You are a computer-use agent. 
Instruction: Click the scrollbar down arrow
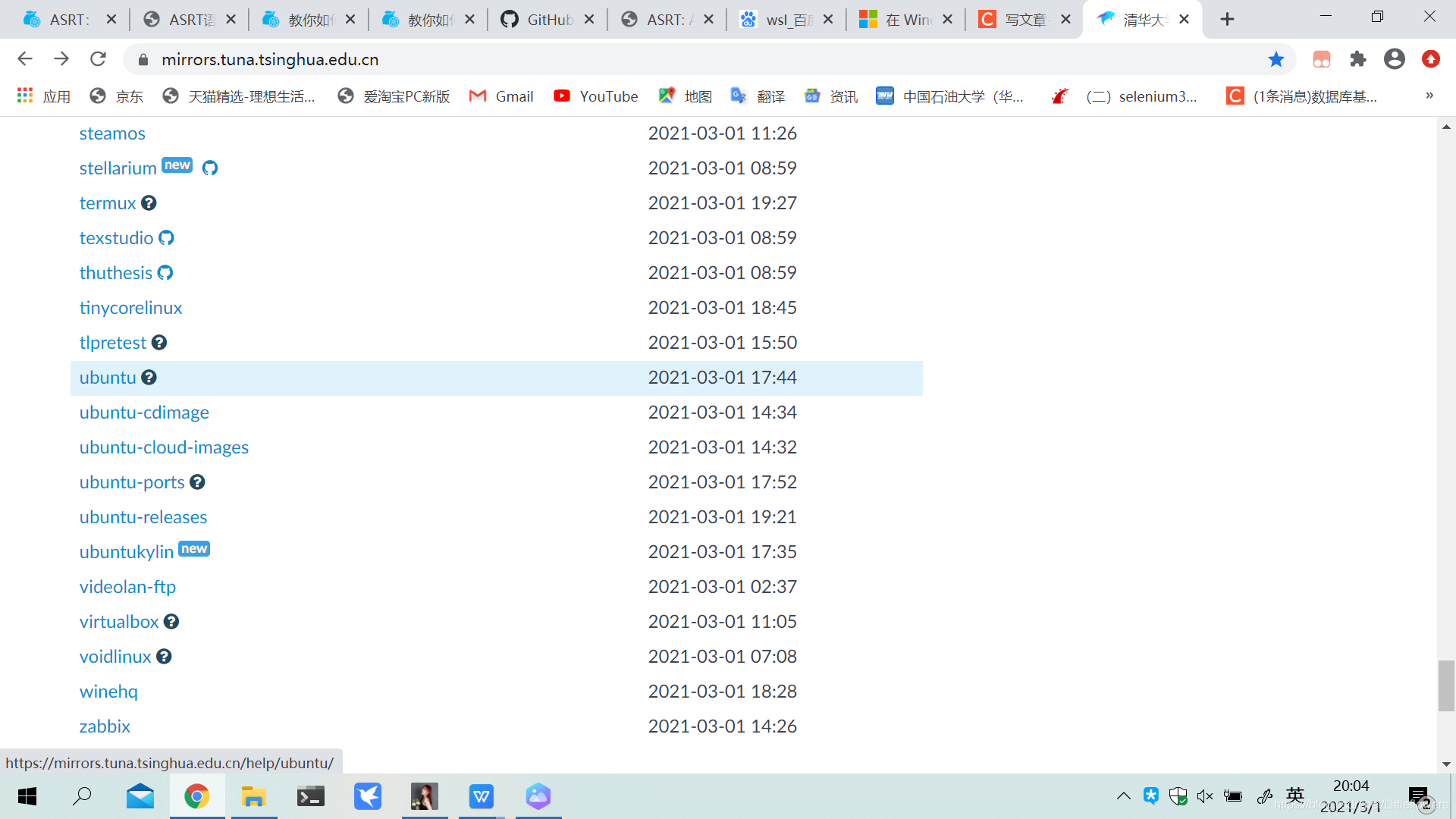[x=1446, y=764]
